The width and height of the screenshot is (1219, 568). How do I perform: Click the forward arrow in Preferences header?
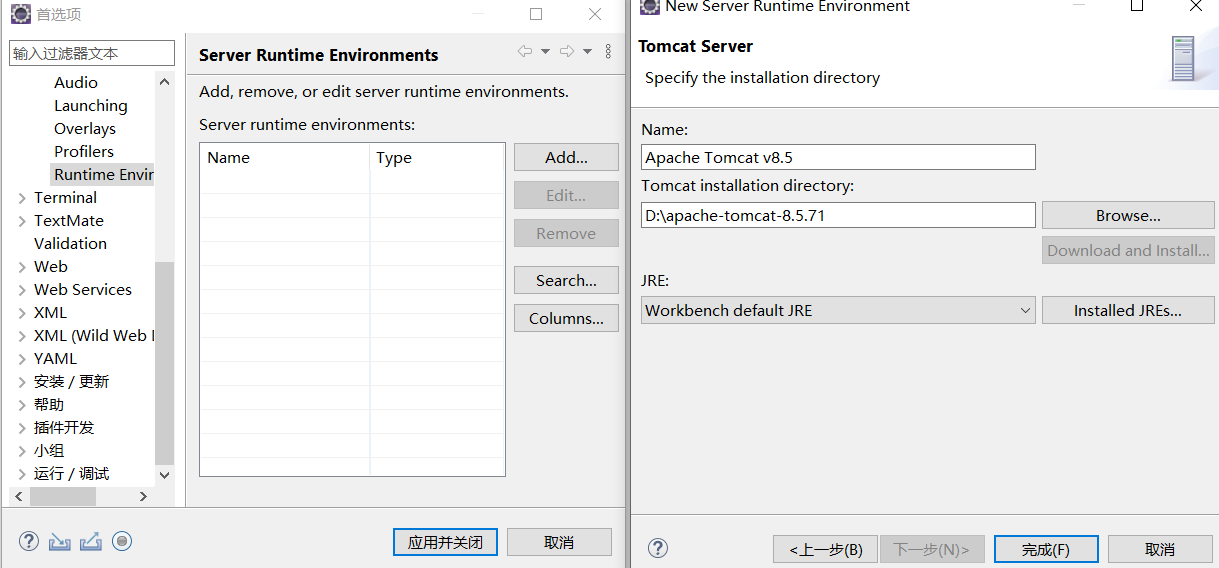(x=567, y=51)
